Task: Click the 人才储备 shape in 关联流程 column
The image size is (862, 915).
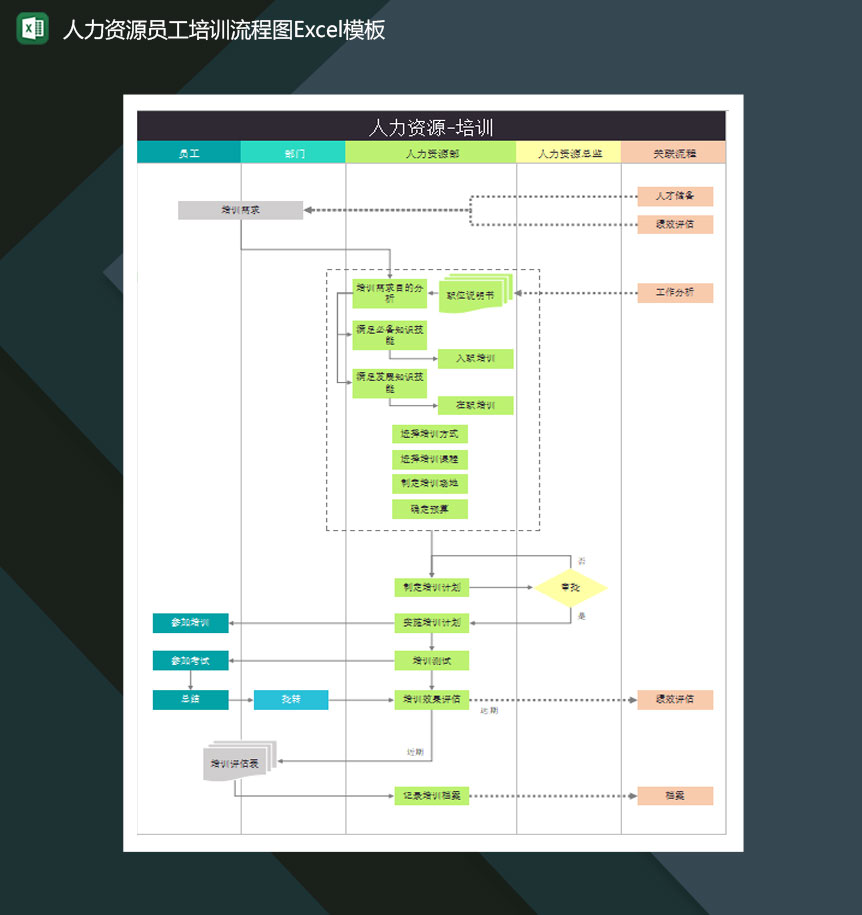Action: pos(675,197)
